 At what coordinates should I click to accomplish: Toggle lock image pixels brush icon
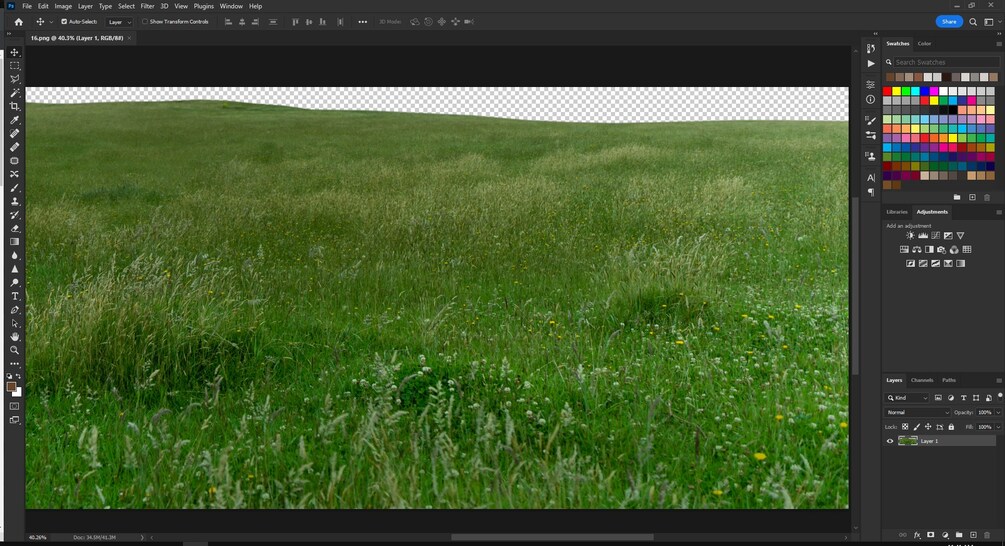click(917, 427)
